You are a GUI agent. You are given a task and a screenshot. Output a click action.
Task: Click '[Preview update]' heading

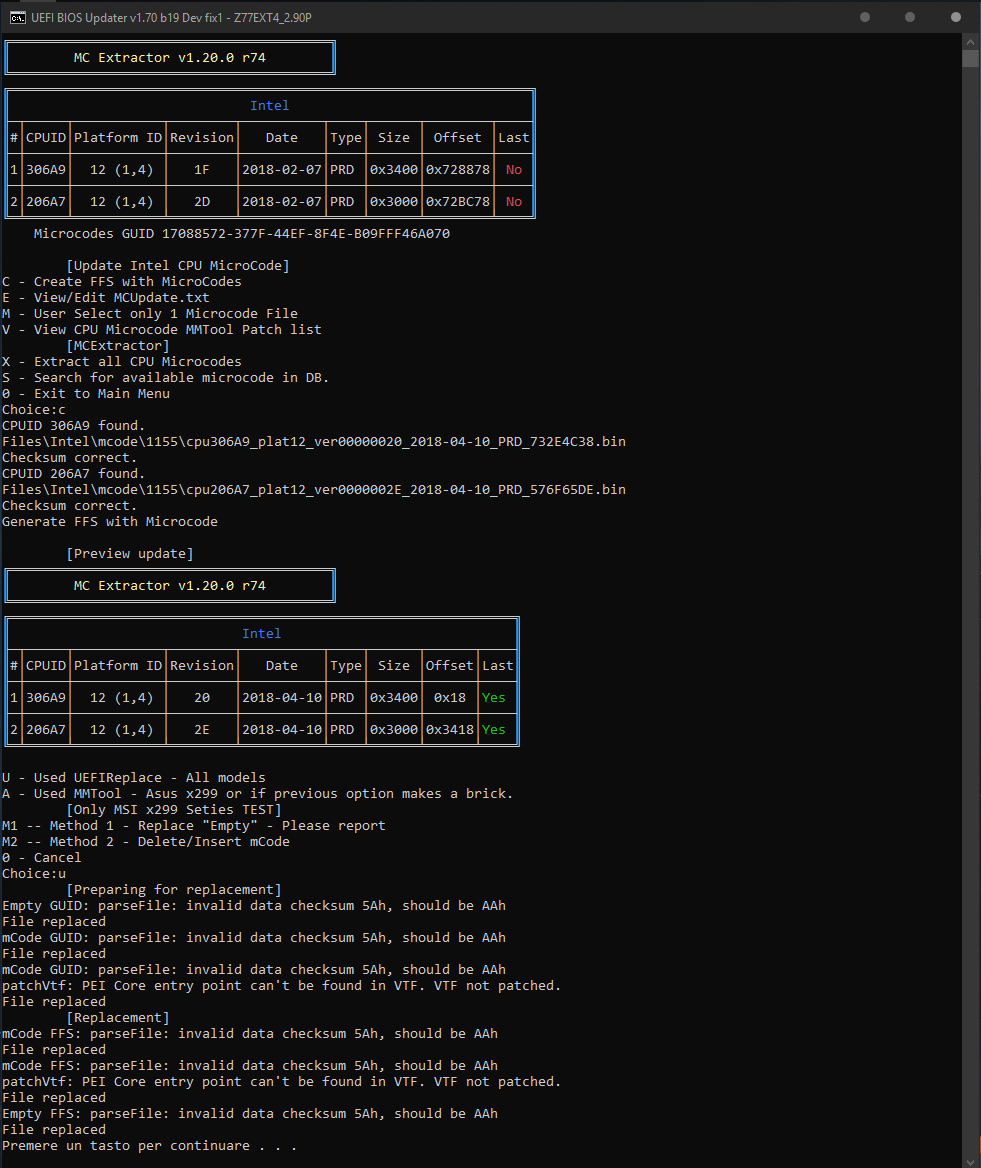[x=130, y=554]
